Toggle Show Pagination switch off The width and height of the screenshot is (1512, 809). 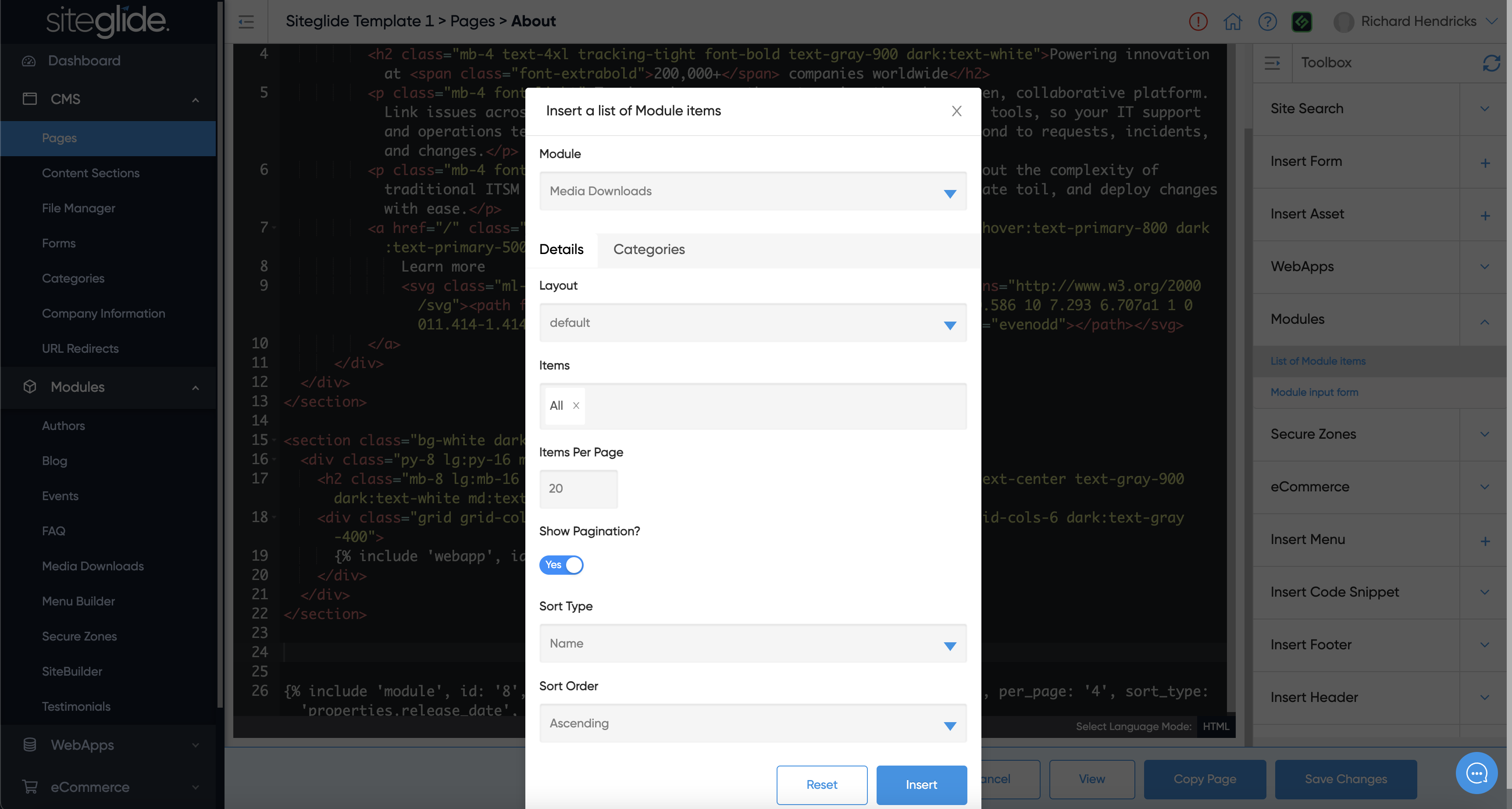tap(561, 565)
